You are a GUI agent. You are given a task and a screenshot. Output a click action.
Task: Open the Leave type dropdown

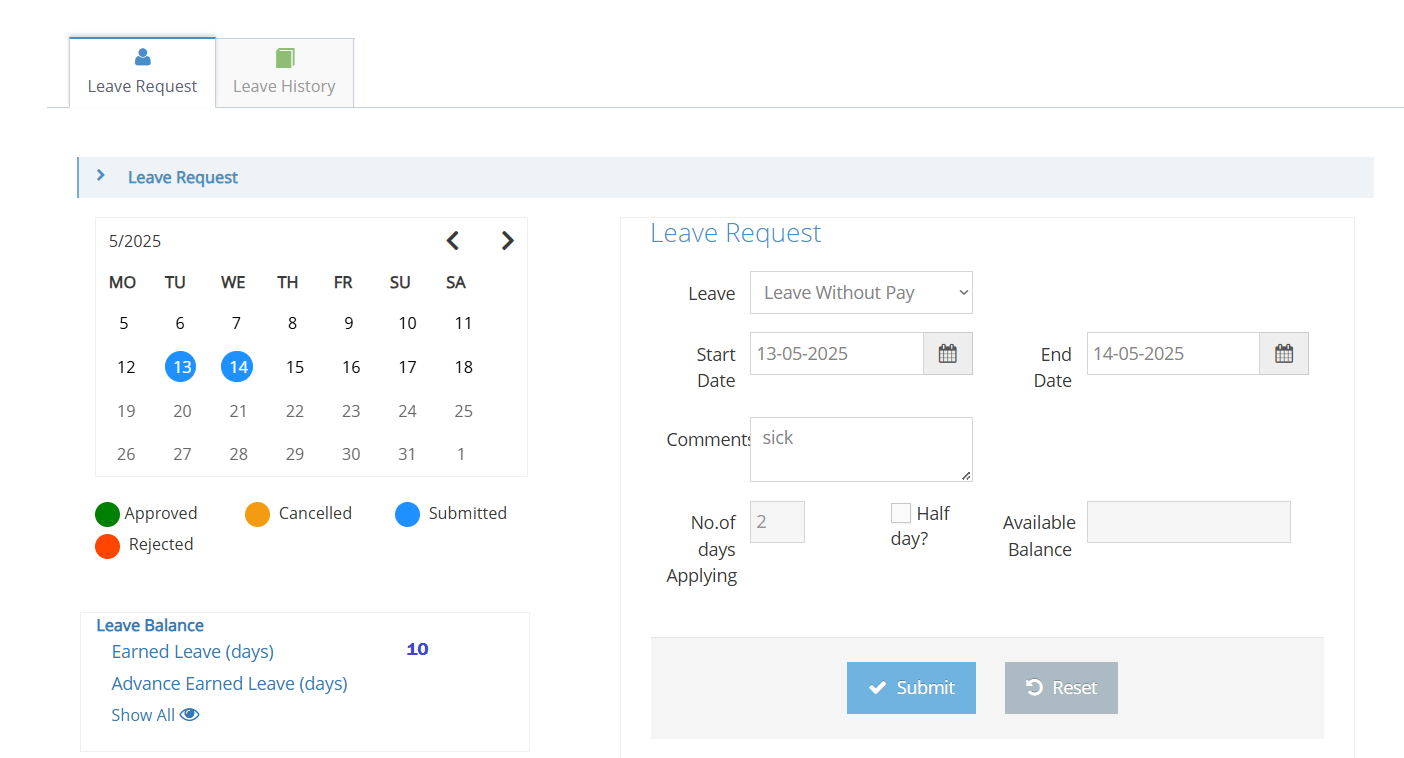(861, 293)
